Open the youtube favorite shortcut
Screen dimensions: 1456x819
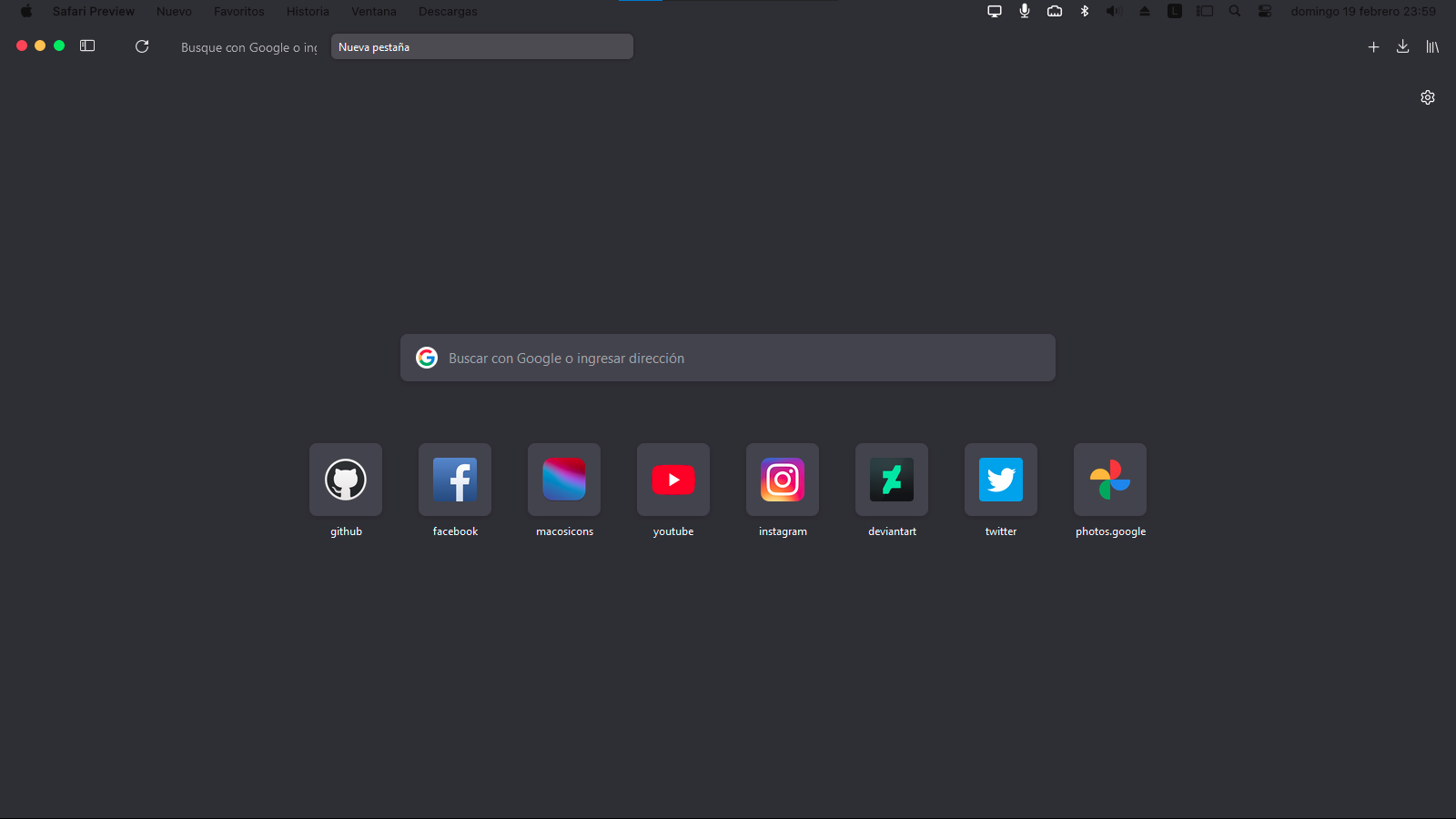pos(672,480)
